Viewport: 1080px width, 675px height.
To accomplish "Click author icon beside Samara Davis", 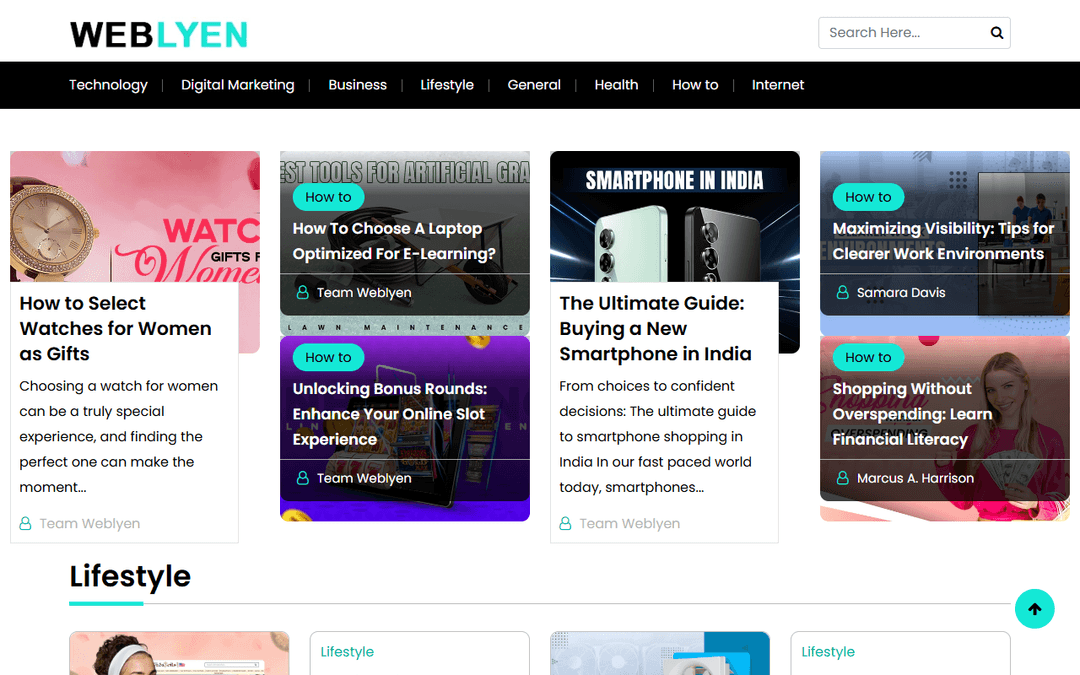I will pyautogui.click(x=842, y=292).
